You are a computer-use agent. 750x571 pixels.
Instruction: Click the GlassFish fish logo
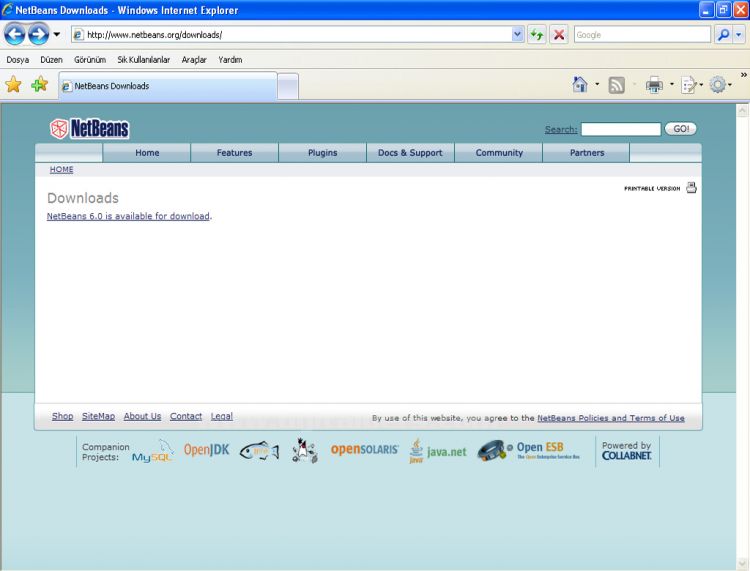(259, 451)
